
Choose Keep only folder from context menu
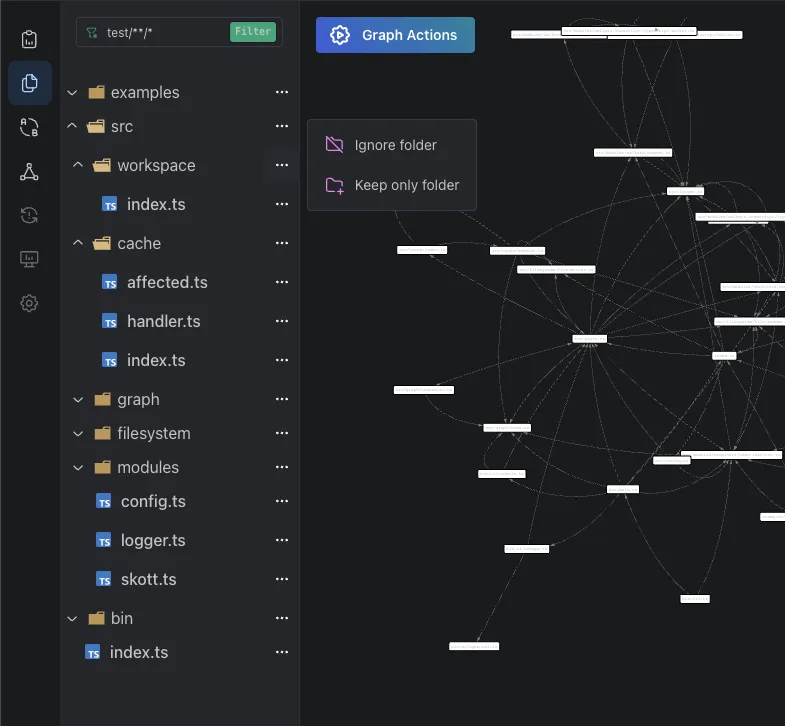point(391,185)
